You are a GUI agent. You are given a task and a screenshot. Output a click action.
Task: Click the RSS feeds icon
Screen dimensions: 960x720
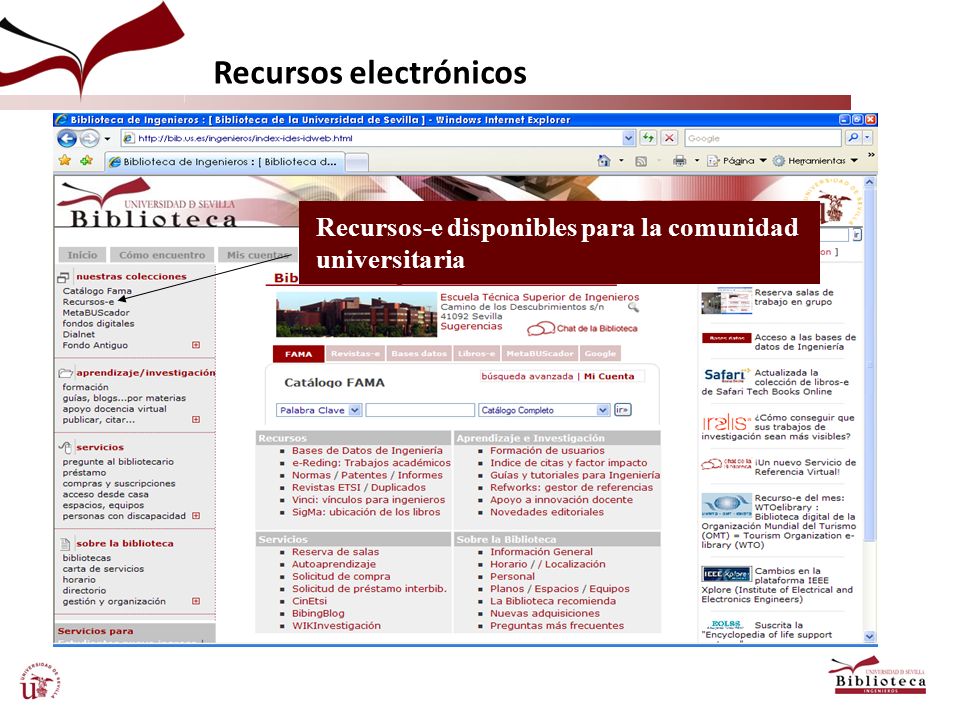(x=641, y=162)
